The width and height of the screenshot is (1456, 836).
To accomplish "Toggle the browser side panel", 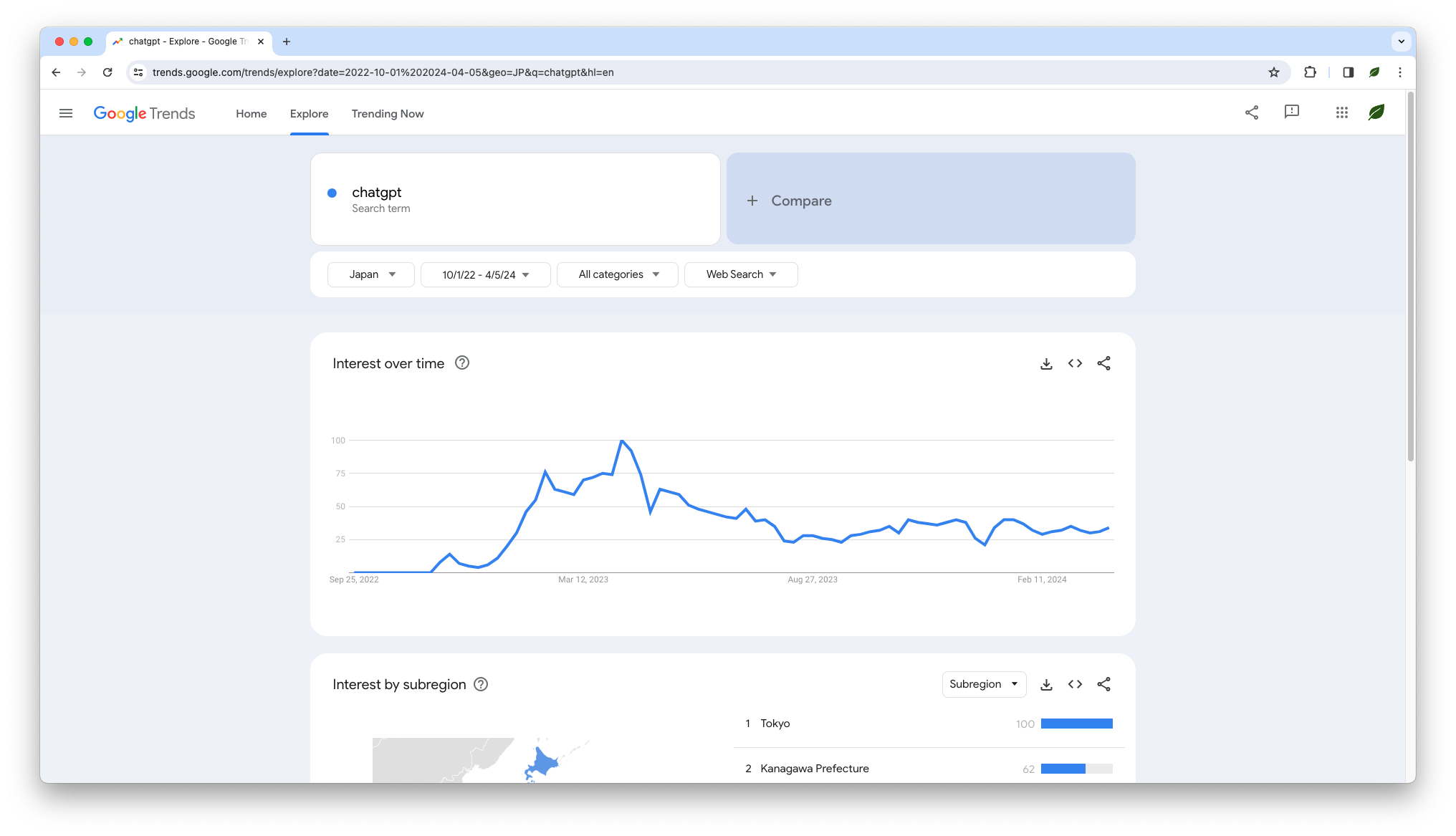I will click(x=1348, y=72).
